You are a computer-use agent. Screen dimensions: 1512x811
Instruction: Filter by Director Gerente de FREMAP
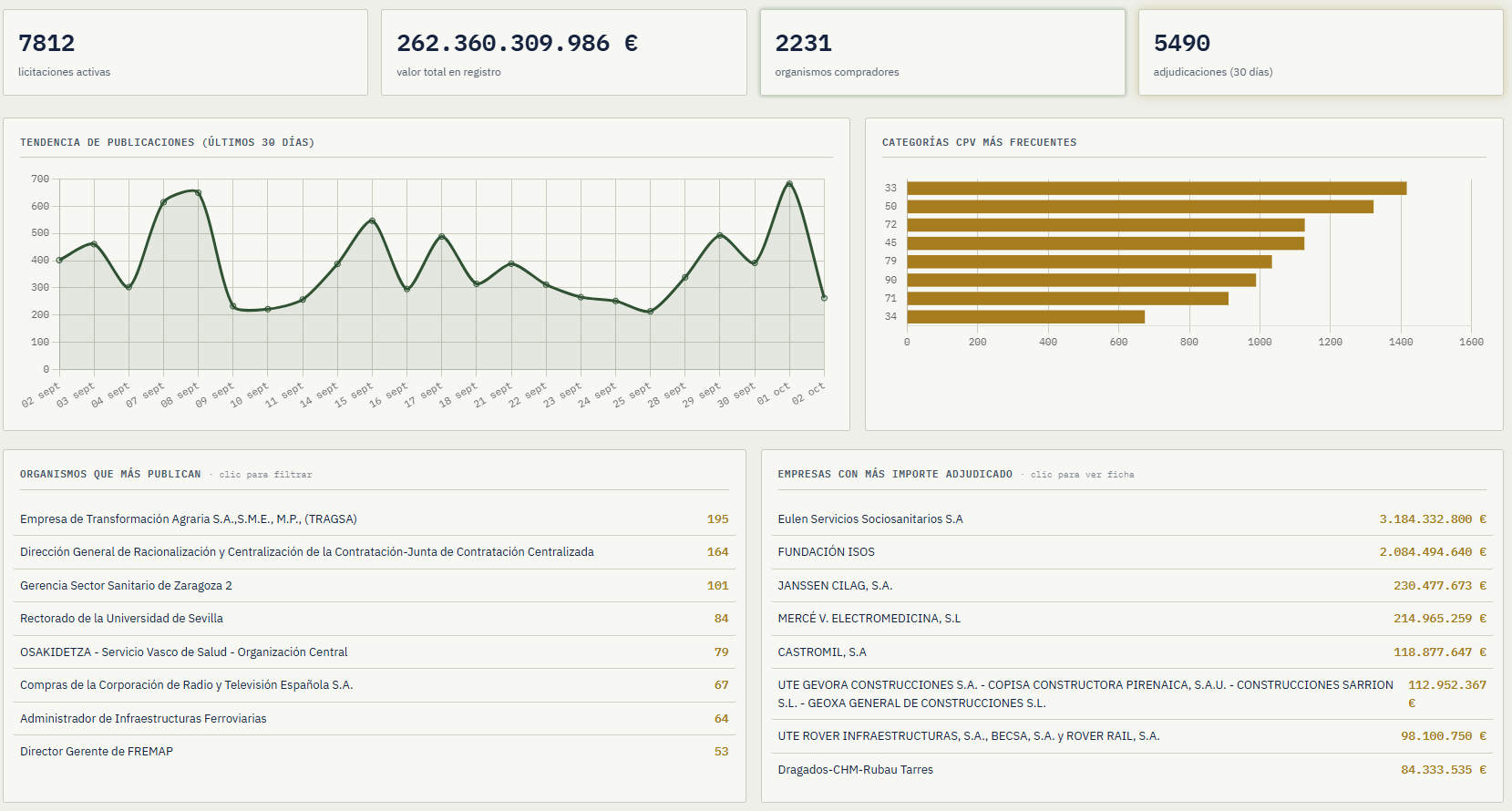click(375, 752)
